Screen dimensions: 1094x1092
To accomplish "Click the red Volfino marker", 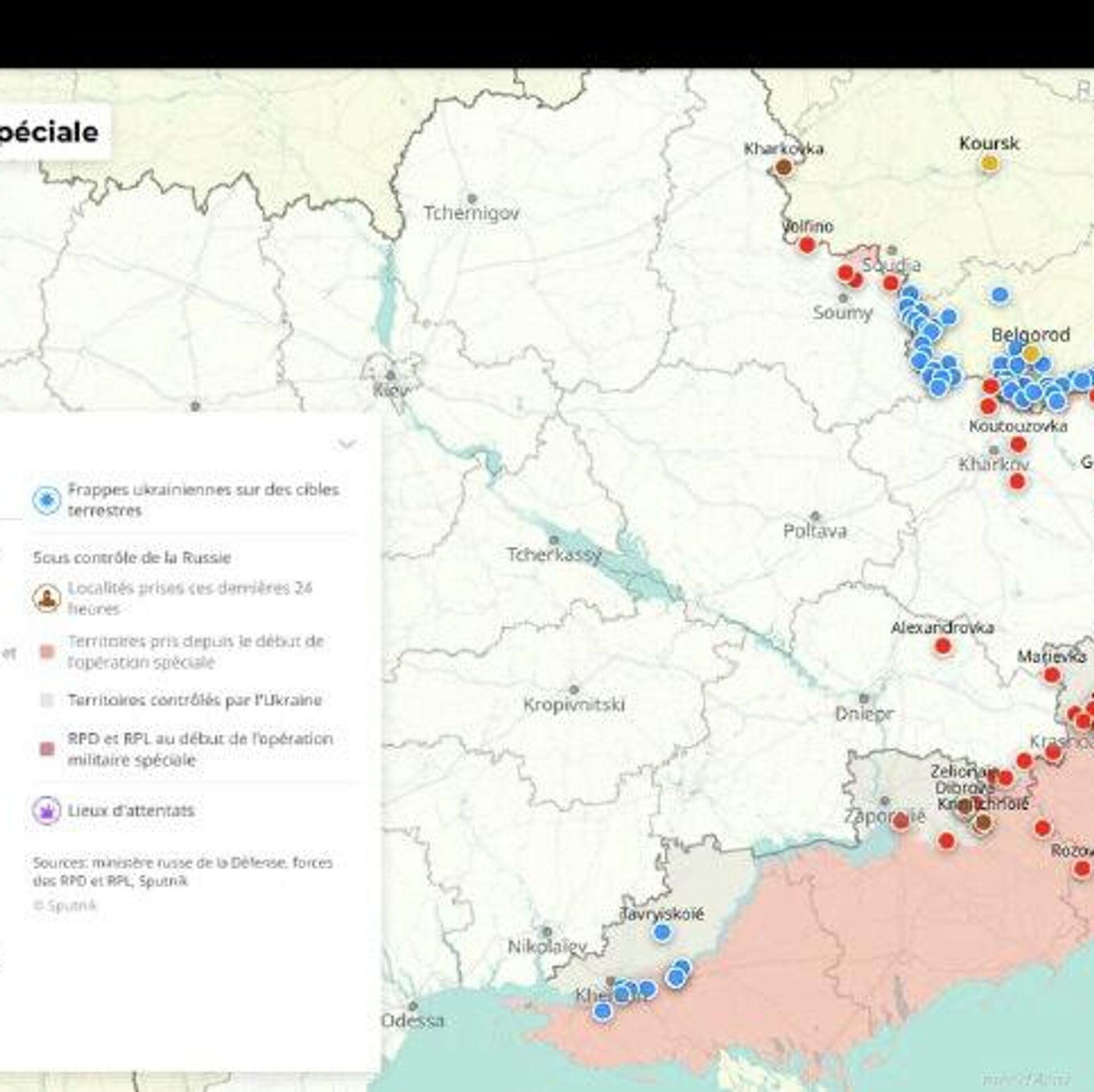I will [x=807, y=245].
